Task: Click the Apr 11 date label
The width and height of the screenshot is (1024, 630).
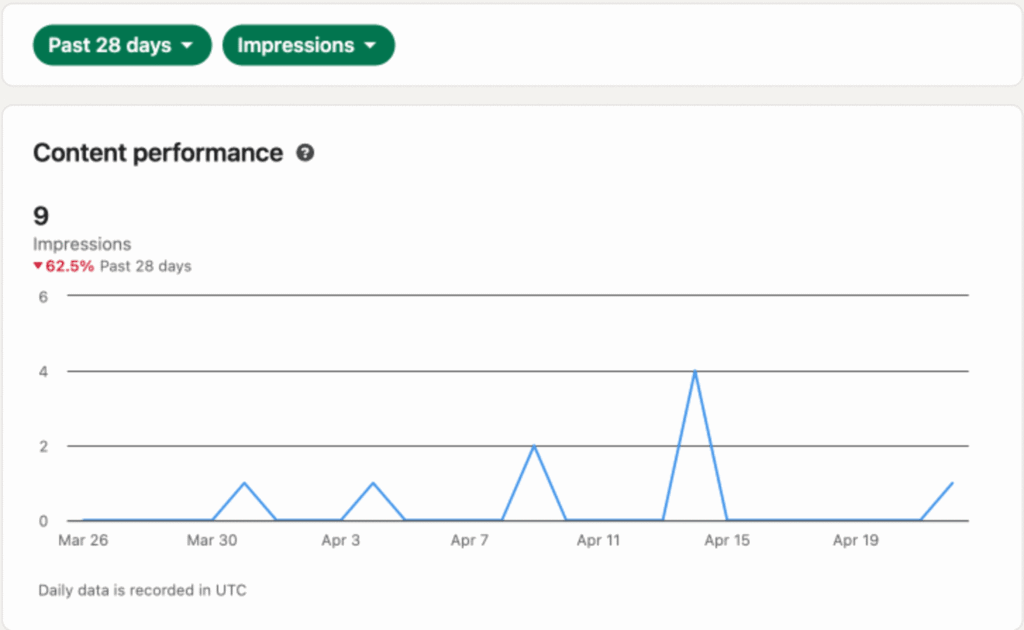Action: pos(598,540)
